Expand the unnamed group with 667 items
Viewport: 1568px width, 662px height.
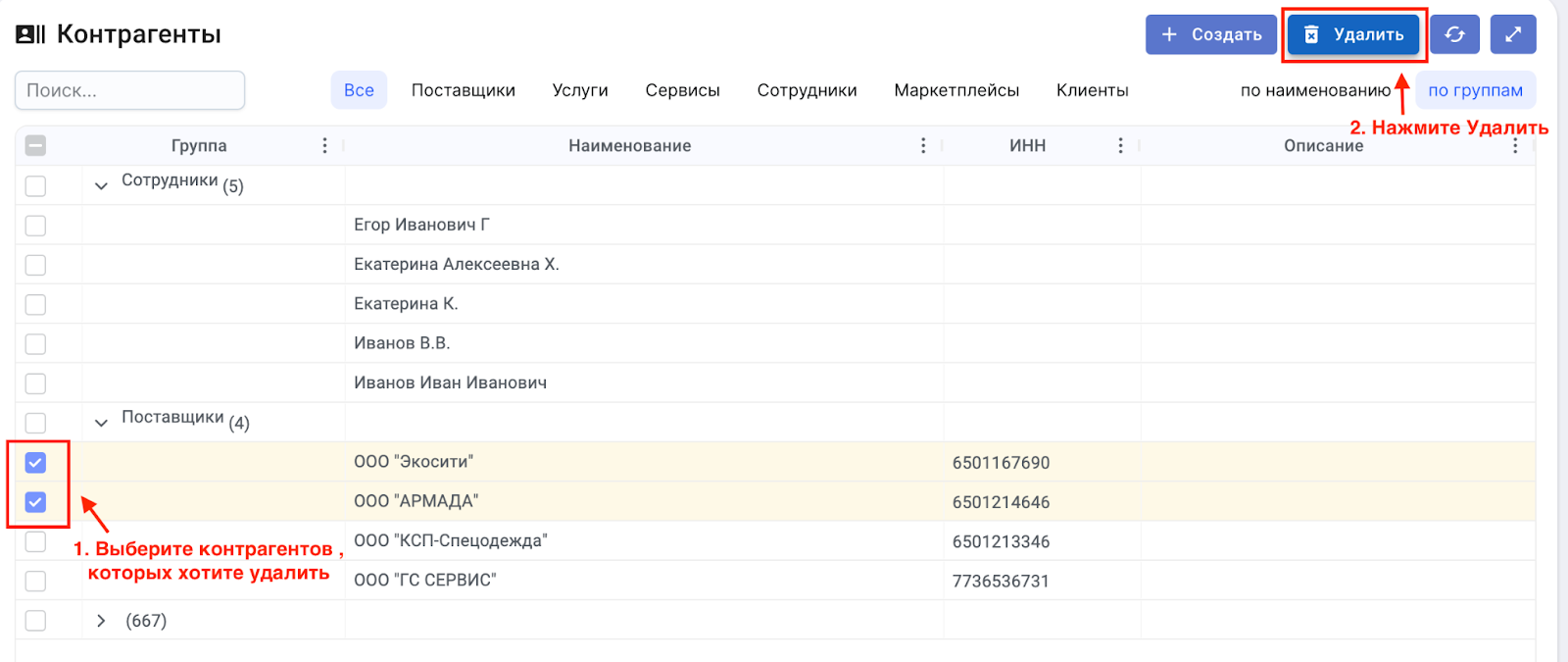101,621
